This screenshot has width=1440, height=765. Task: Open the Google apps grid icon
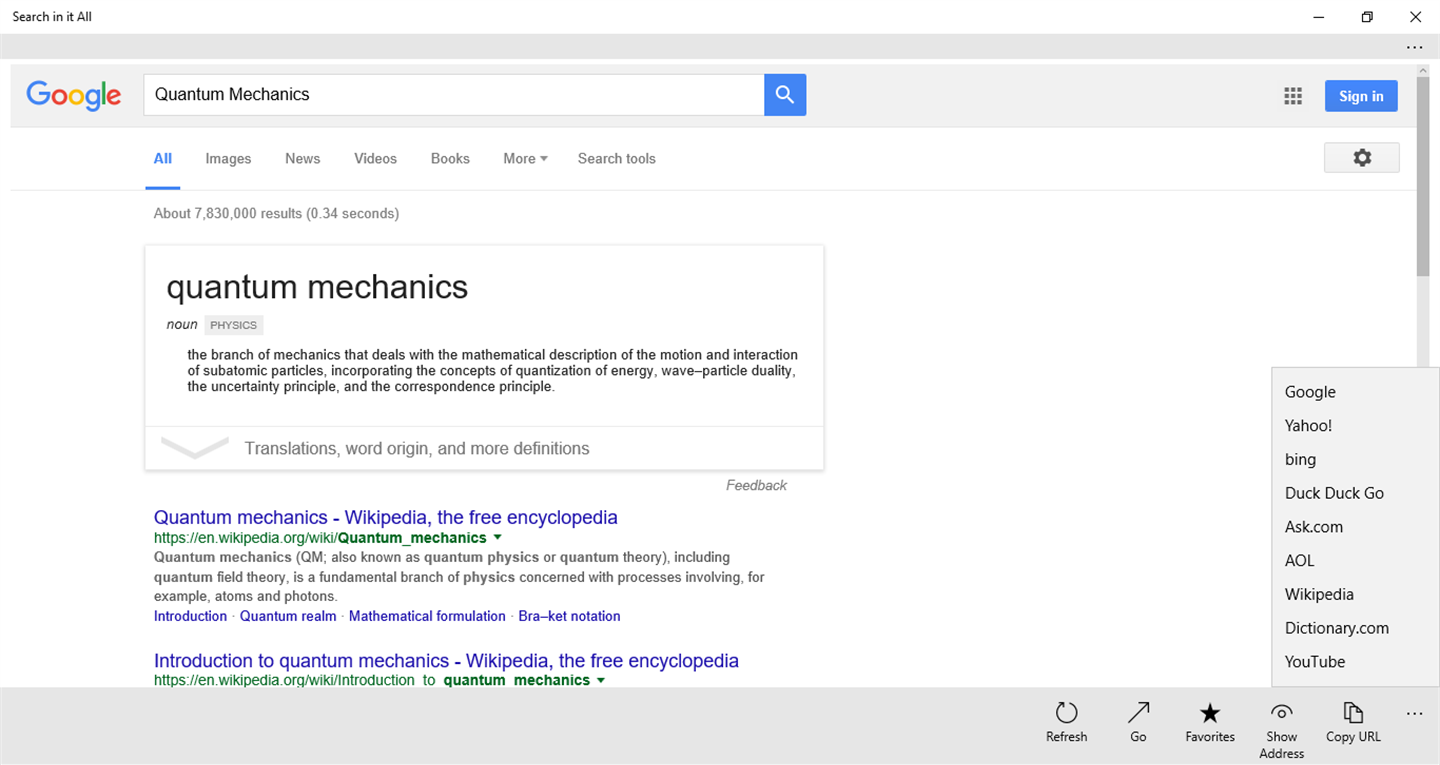tap(1293, 96)
